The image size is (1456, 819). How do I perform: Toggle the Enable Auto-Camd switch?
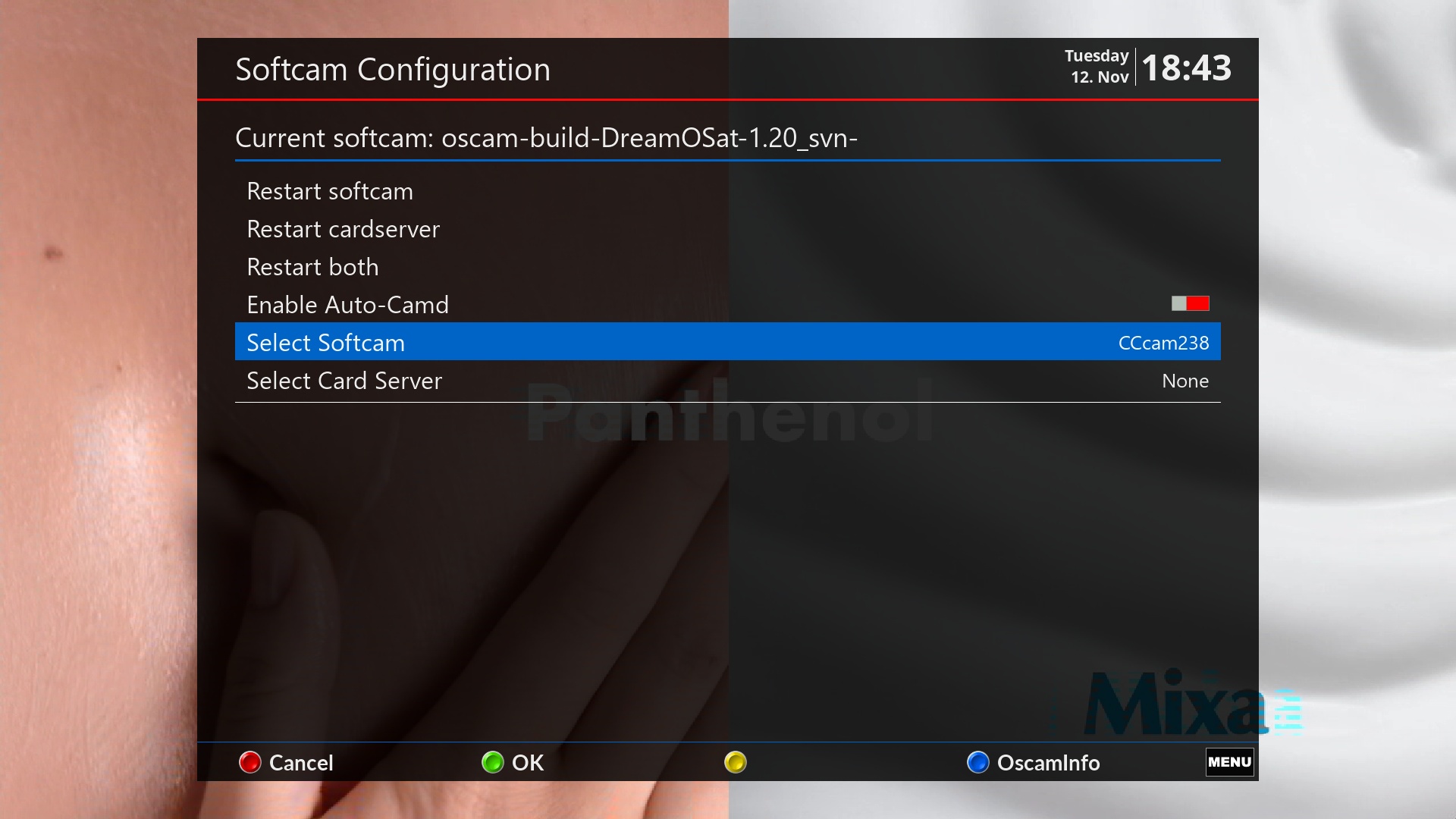point(1190,303)
